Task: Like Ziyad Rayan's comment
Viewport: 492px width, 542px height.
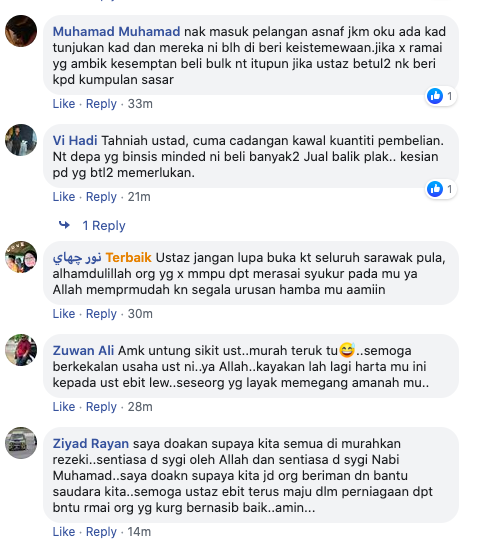Action: pyautogui.click(x=64, y=532)
